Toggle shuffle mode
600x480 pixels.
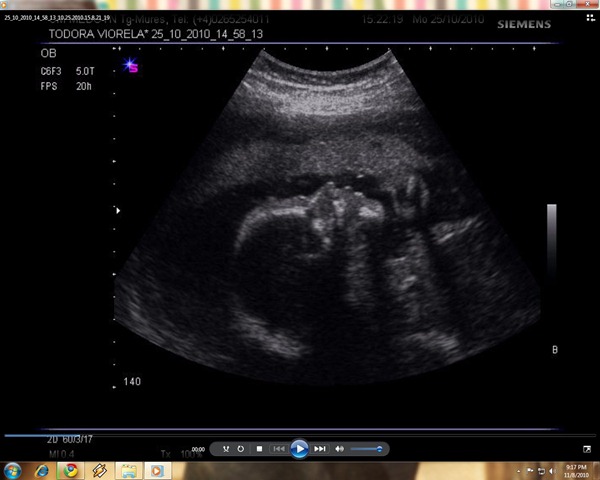[x=226, y=449]
